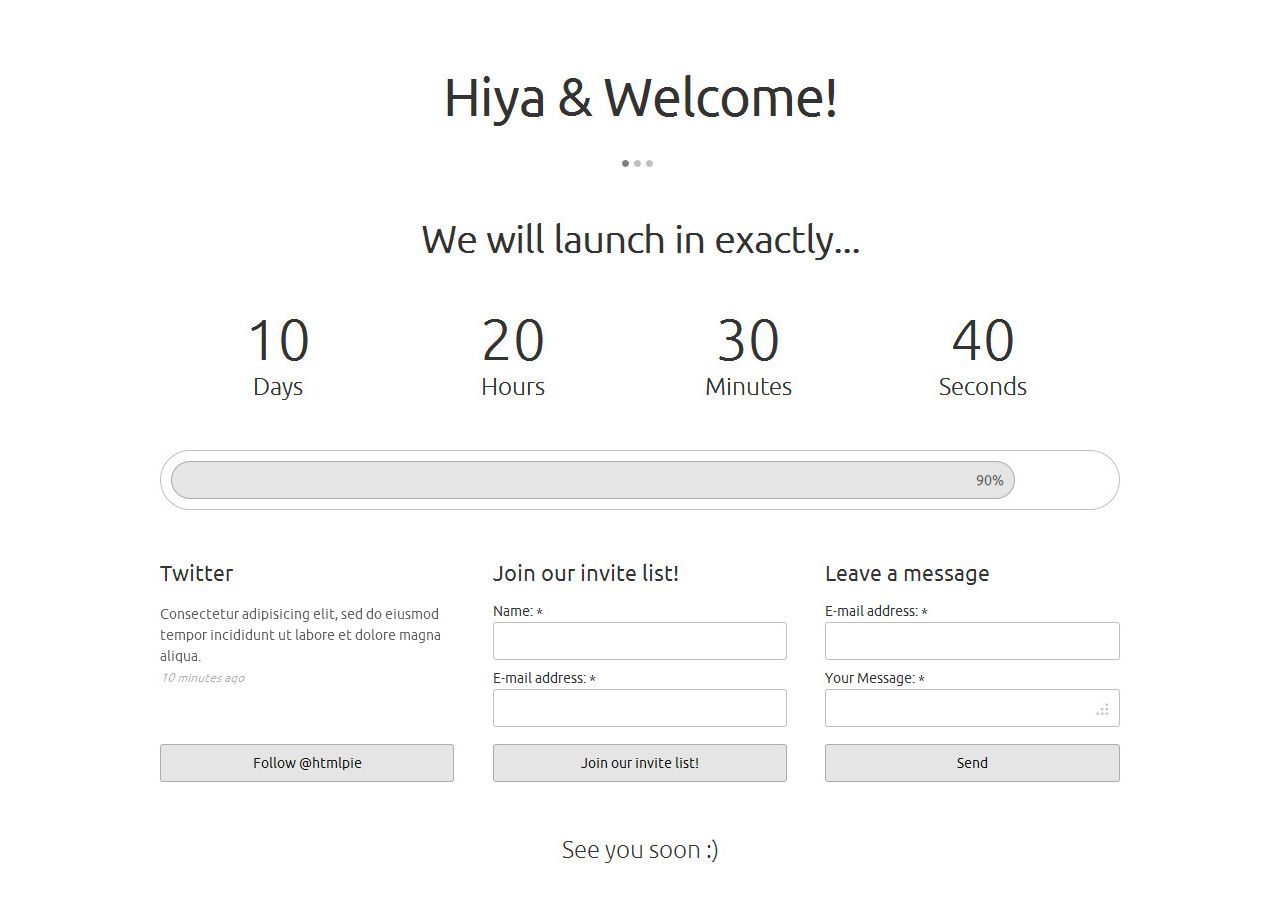Select the second slider navigation dot
The height and width of the screenshot is (915, 1280).
tap(637, 163)
